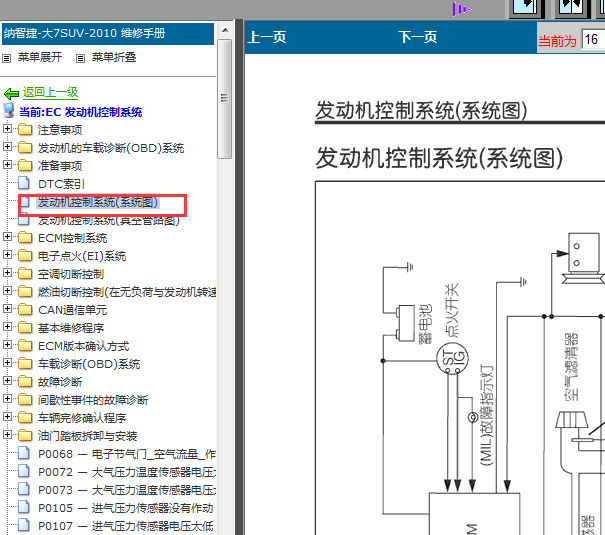The height and width of the screenshot is (535, 605).
Task: Click document icon for P0107 entry
Action: point(24,525)
